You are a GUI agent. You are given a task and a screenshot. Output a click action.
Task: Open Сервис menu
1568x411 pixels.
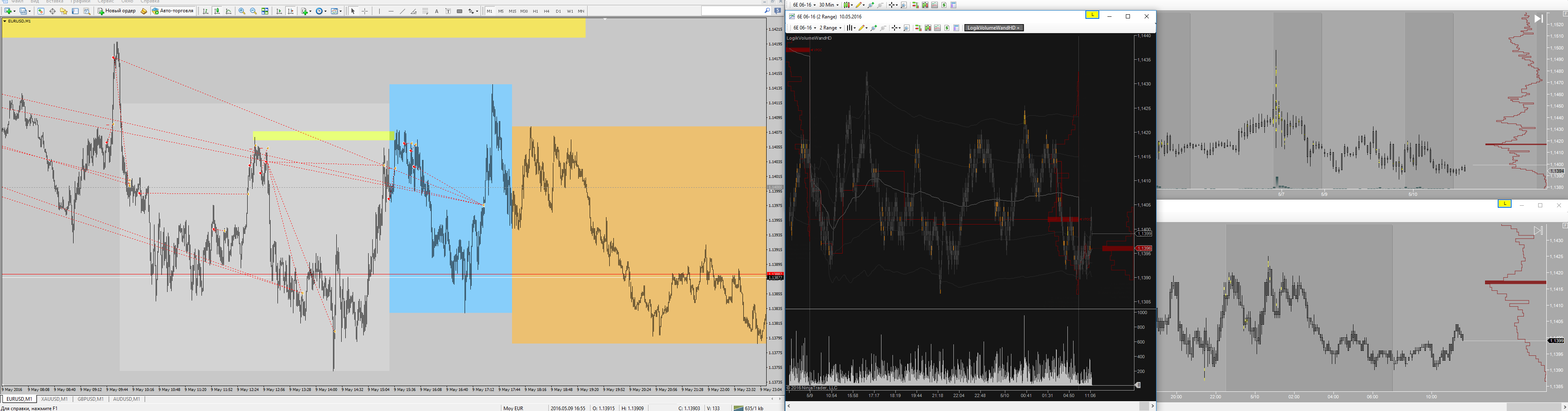tap(105, 2)
